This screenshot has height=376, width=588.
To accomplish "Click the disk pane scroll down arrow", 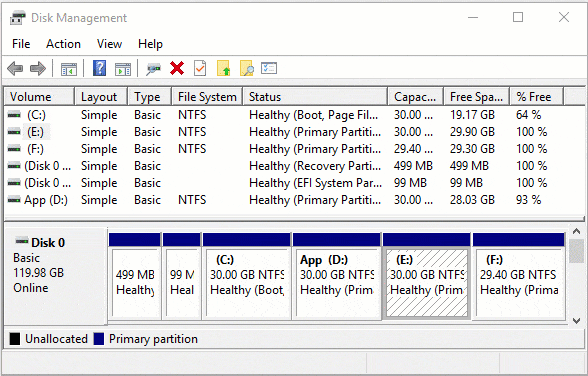I will (x=576, y=321).
